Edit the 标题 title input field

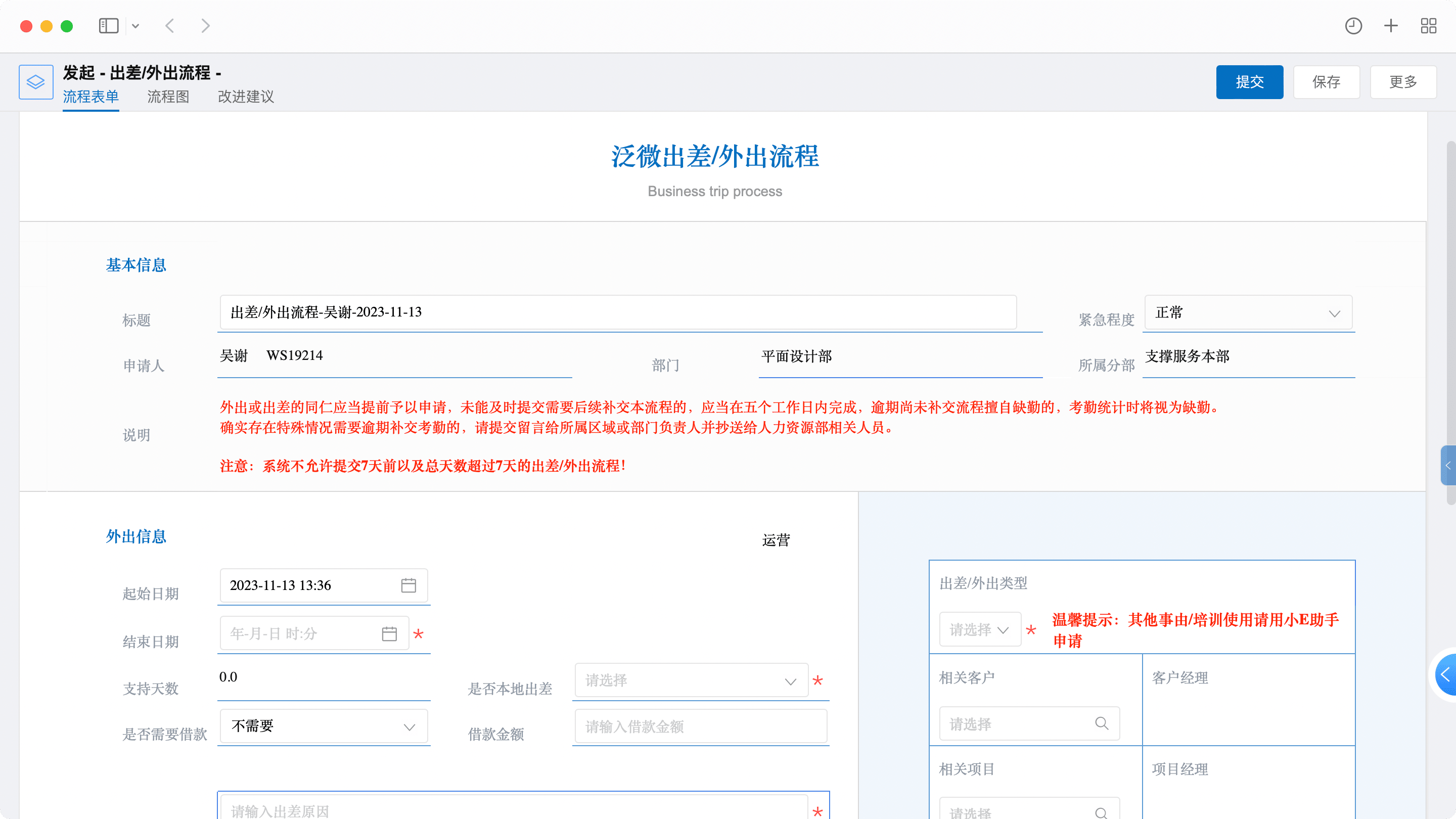tap(618, 312)
